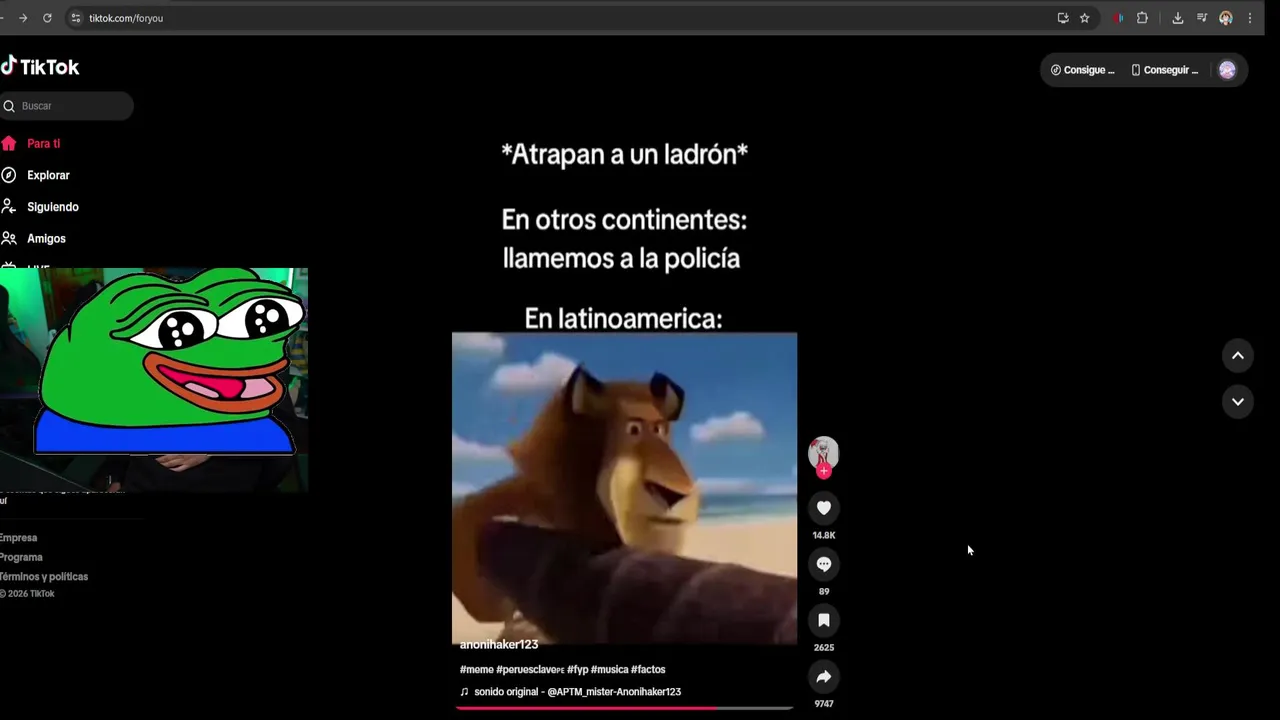Click the tiktok.com/foryou address bar

(560, 18)
